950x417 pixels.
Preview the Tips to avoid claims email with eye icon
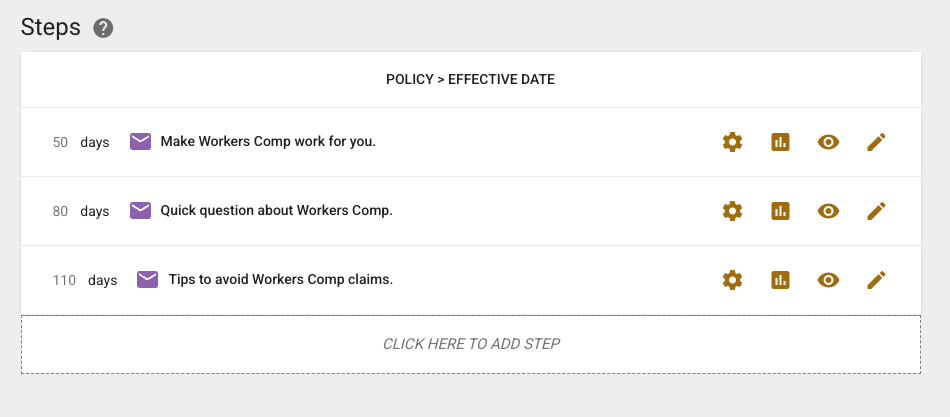(x=828, y=280)
